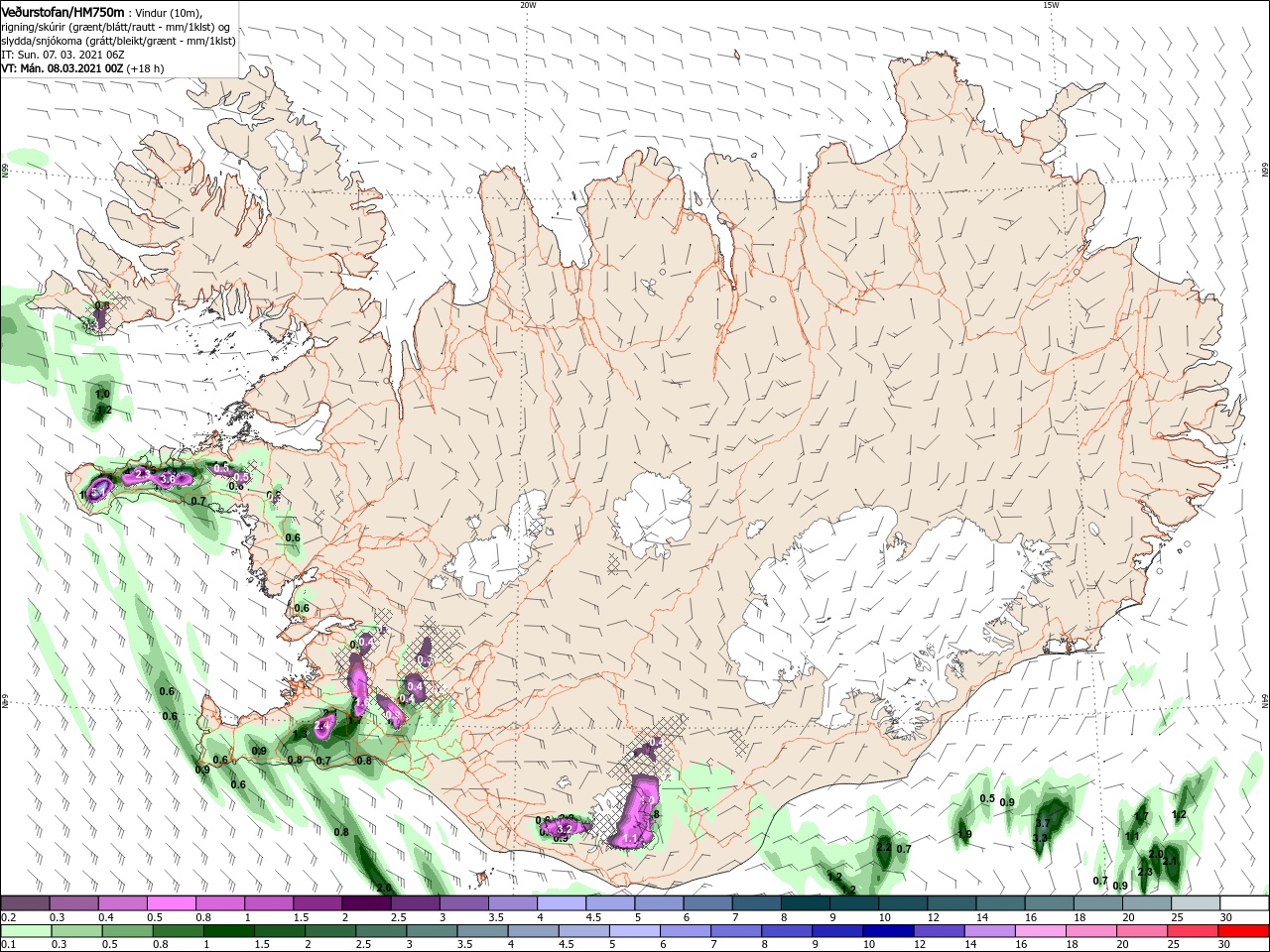Click rain legend swatch between 16 and 18
This screenshot has width=1270, height=952.
click(x=1042, y=931)
